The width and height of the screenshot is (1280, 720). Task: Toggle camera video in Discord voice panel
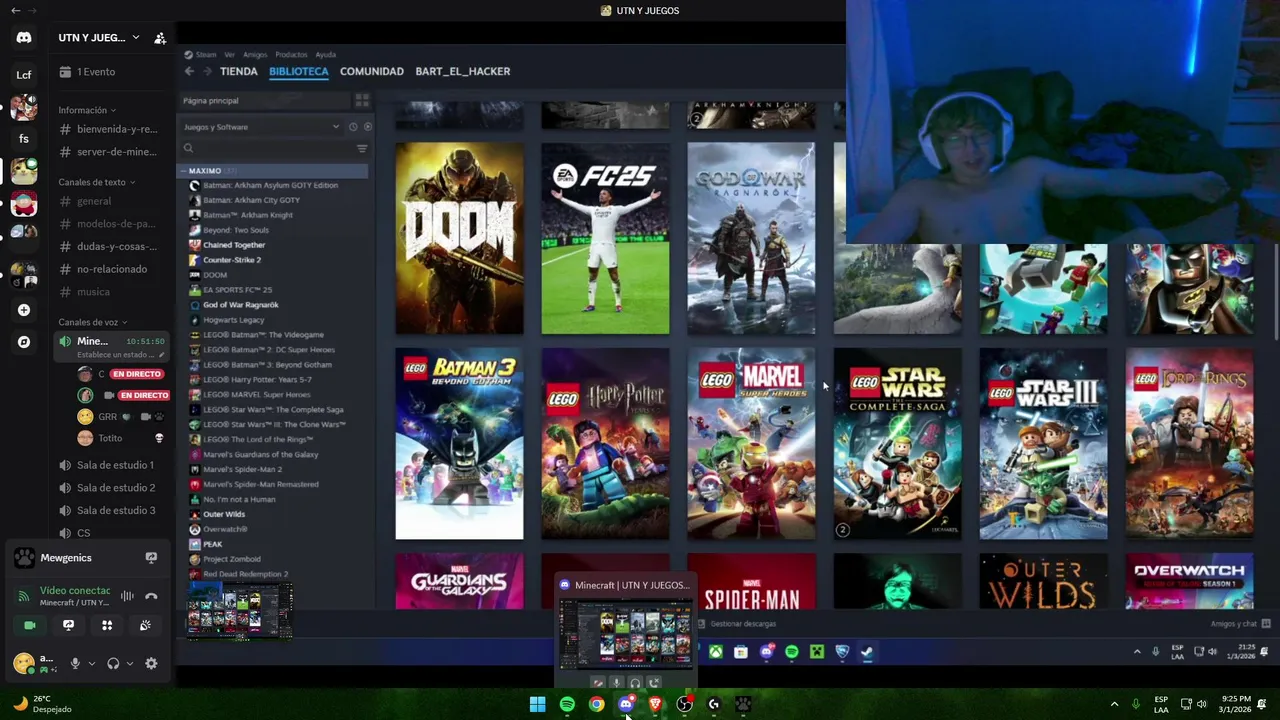(30, 625)
